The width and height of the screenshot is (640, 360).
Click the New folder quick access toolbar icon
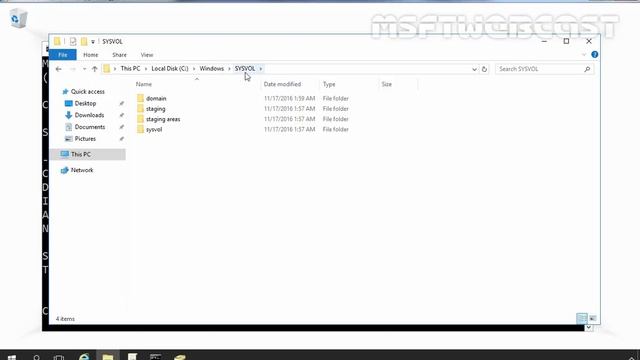pyautogui.click(x=84, y=41)
